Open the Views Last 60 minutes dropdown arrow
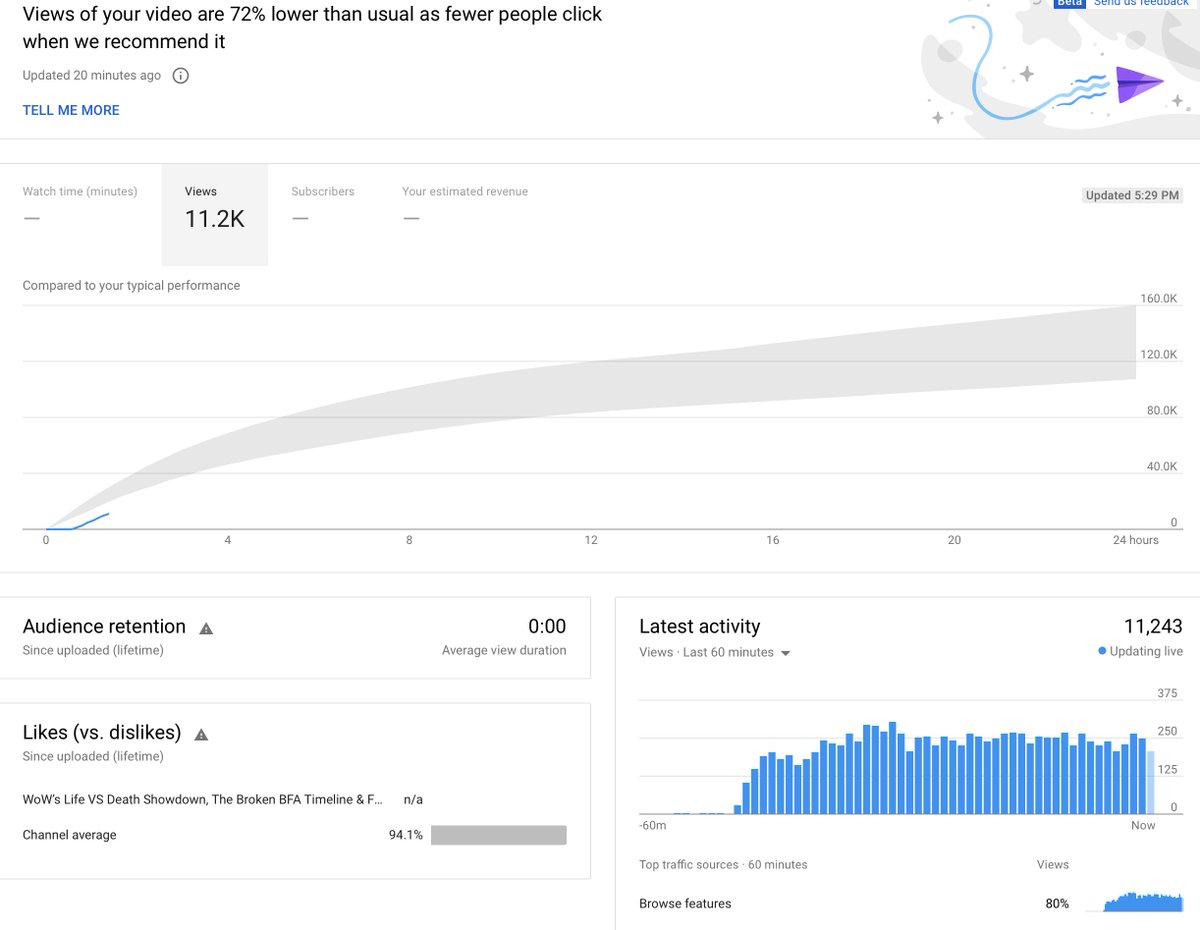1200x930 pixels. pos(785,653)
